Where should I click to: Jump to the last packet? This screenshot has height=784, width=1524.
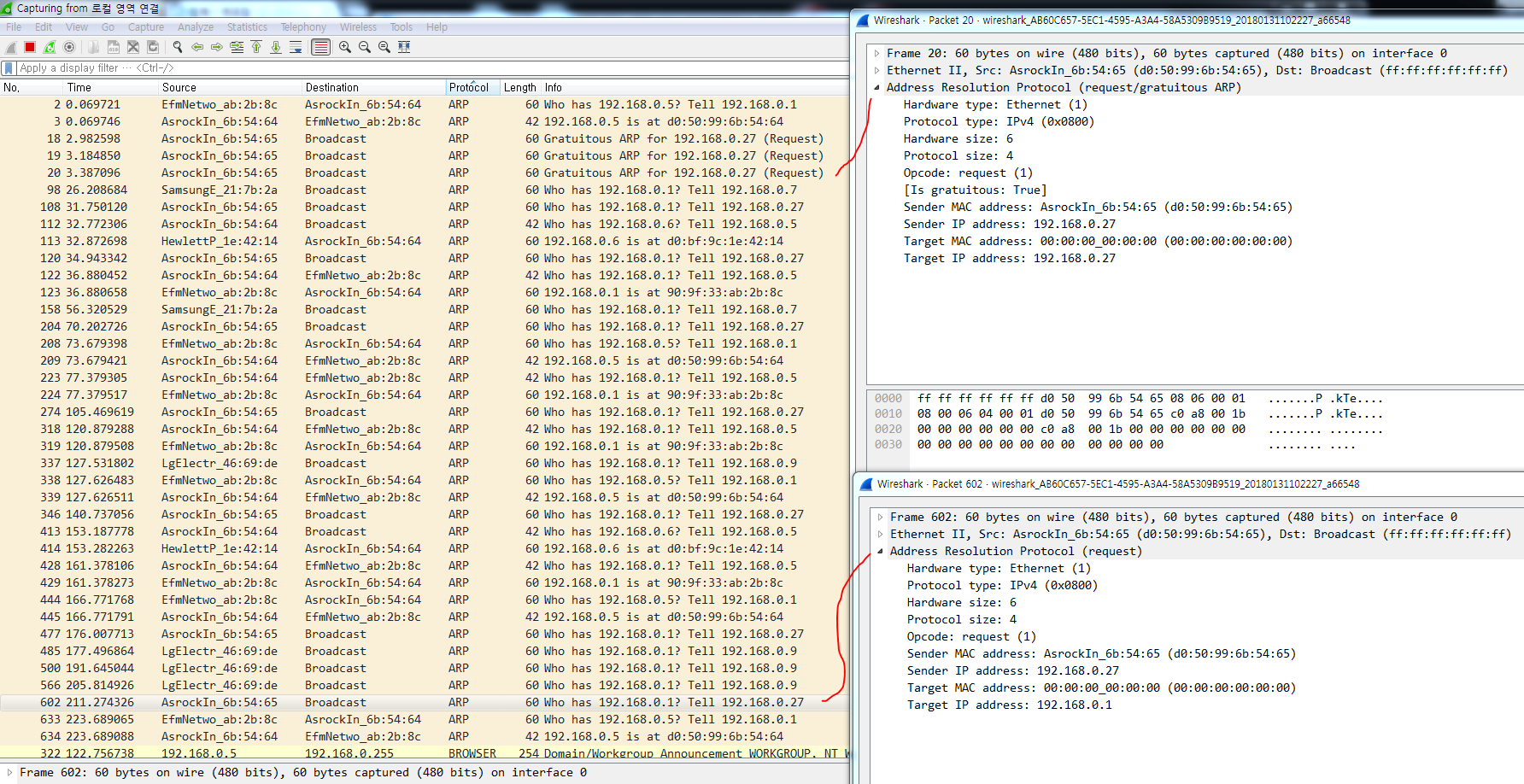pyautogui.click(x=276, y=47)
